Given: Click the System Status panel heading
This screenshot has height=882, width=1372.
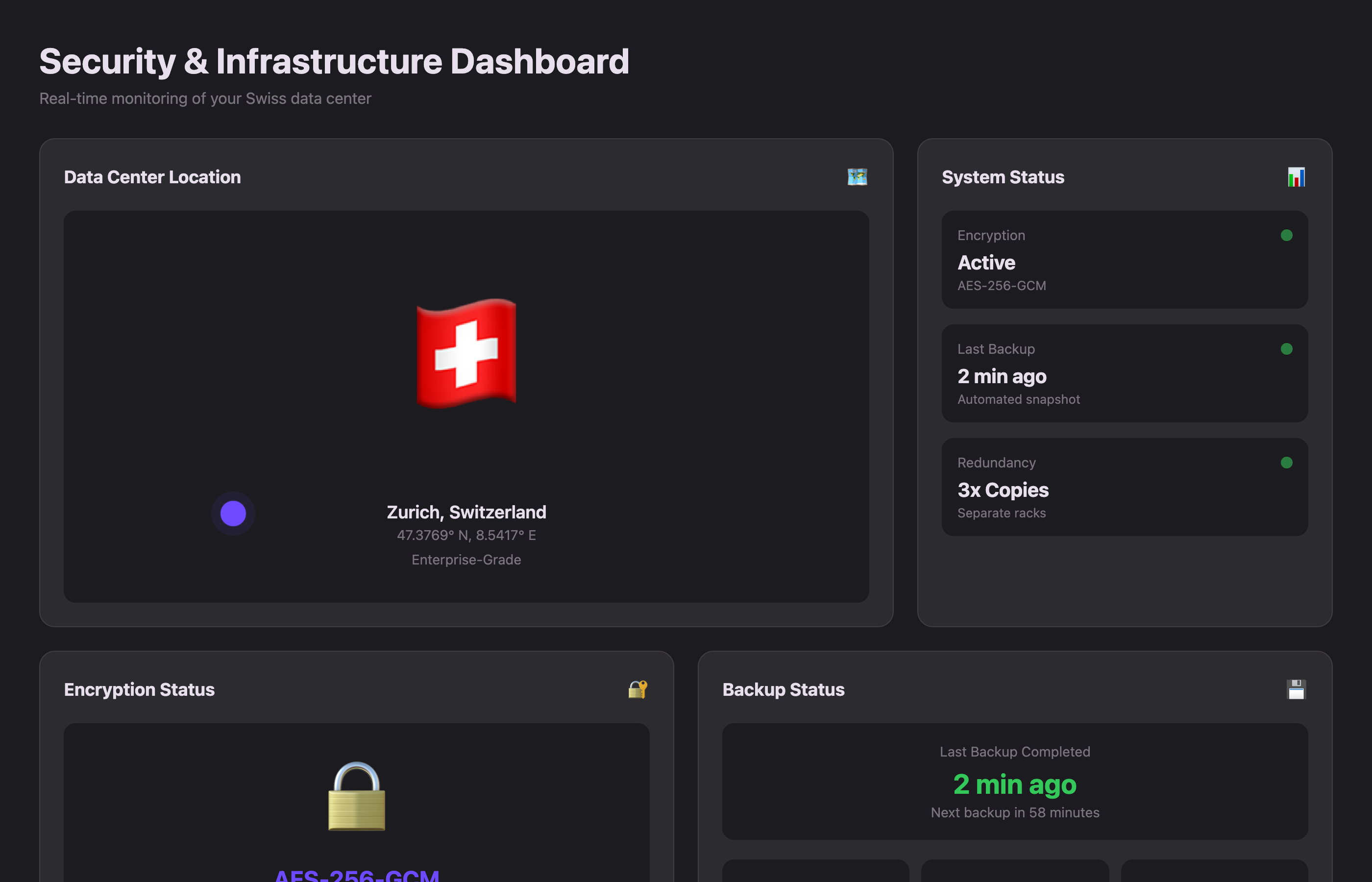Looking at the screenshot, I should 1003,177.
